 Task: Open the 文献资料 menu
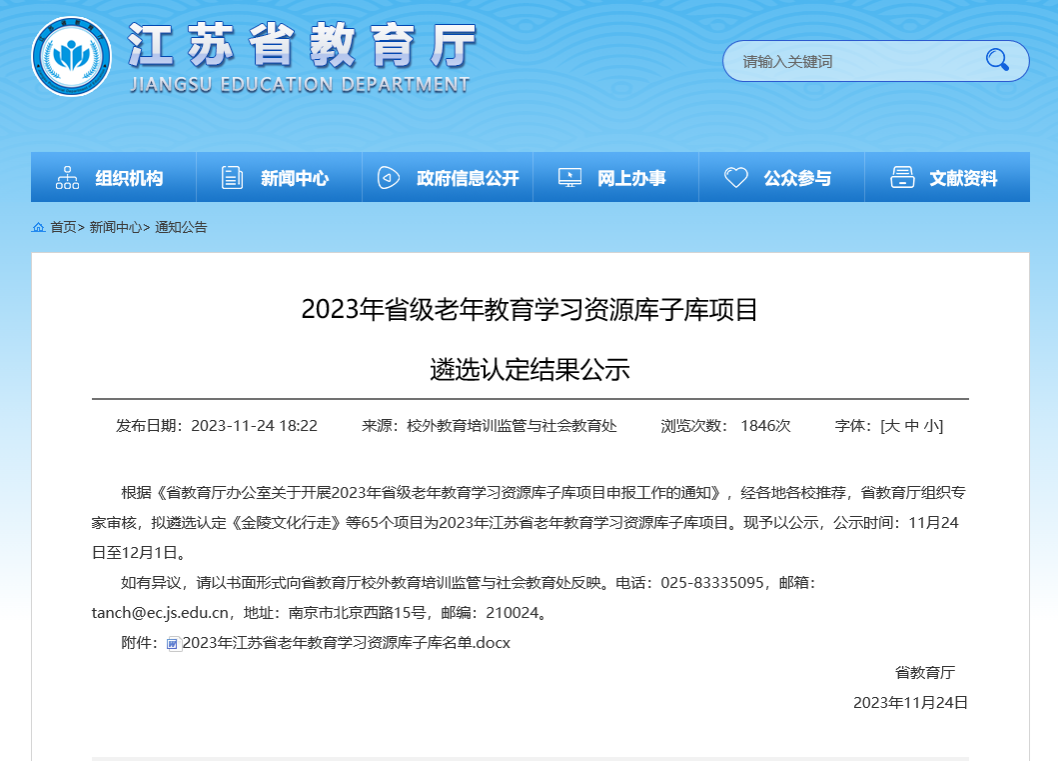947,177
